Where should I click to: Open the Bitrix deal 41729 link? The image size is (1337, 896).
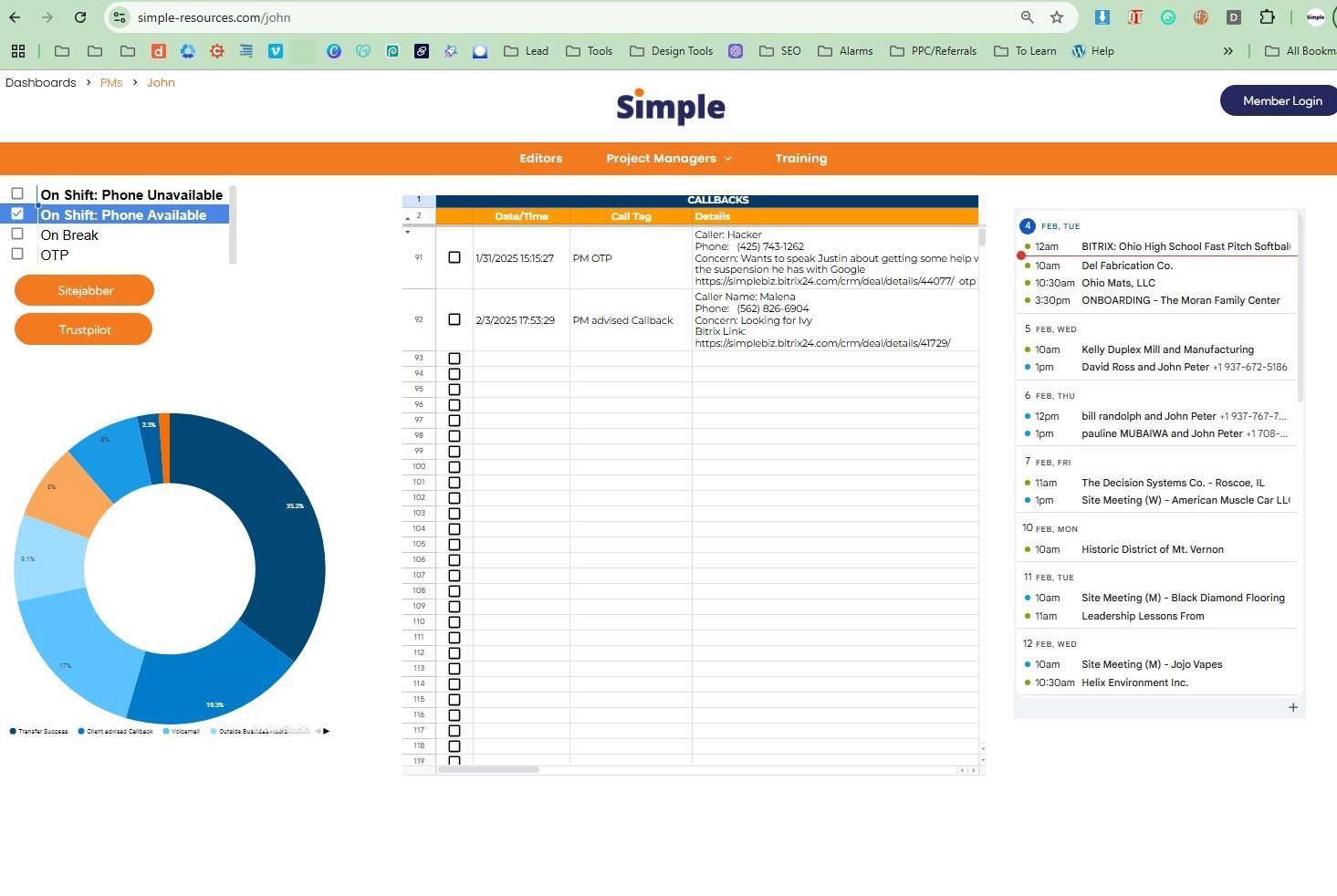pos(822,343)
